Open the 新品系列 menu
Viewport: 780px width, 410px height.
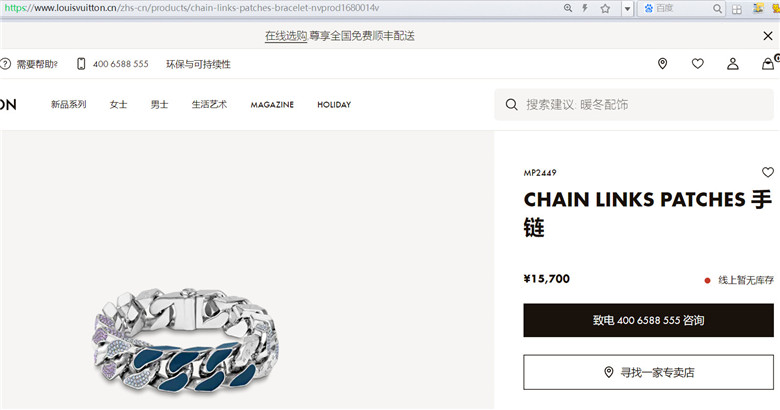pyautogui.click(x=69, y=104)
